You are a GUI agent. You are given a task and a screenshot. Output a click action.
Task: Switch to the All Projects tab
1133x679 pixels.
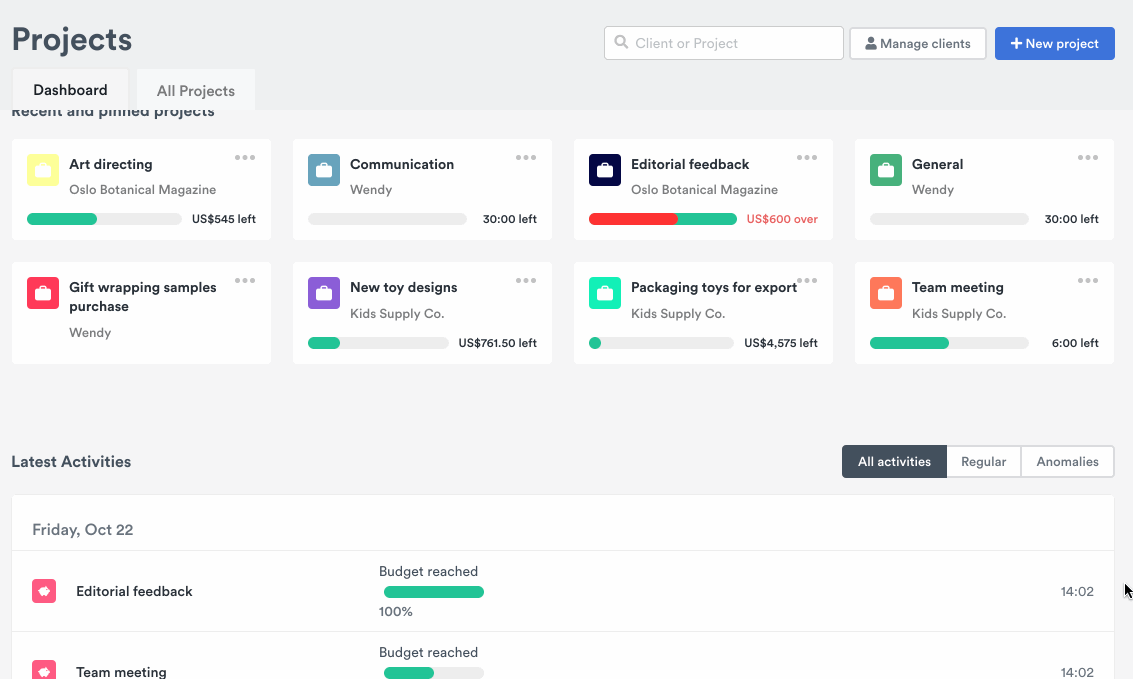[195, 90]
